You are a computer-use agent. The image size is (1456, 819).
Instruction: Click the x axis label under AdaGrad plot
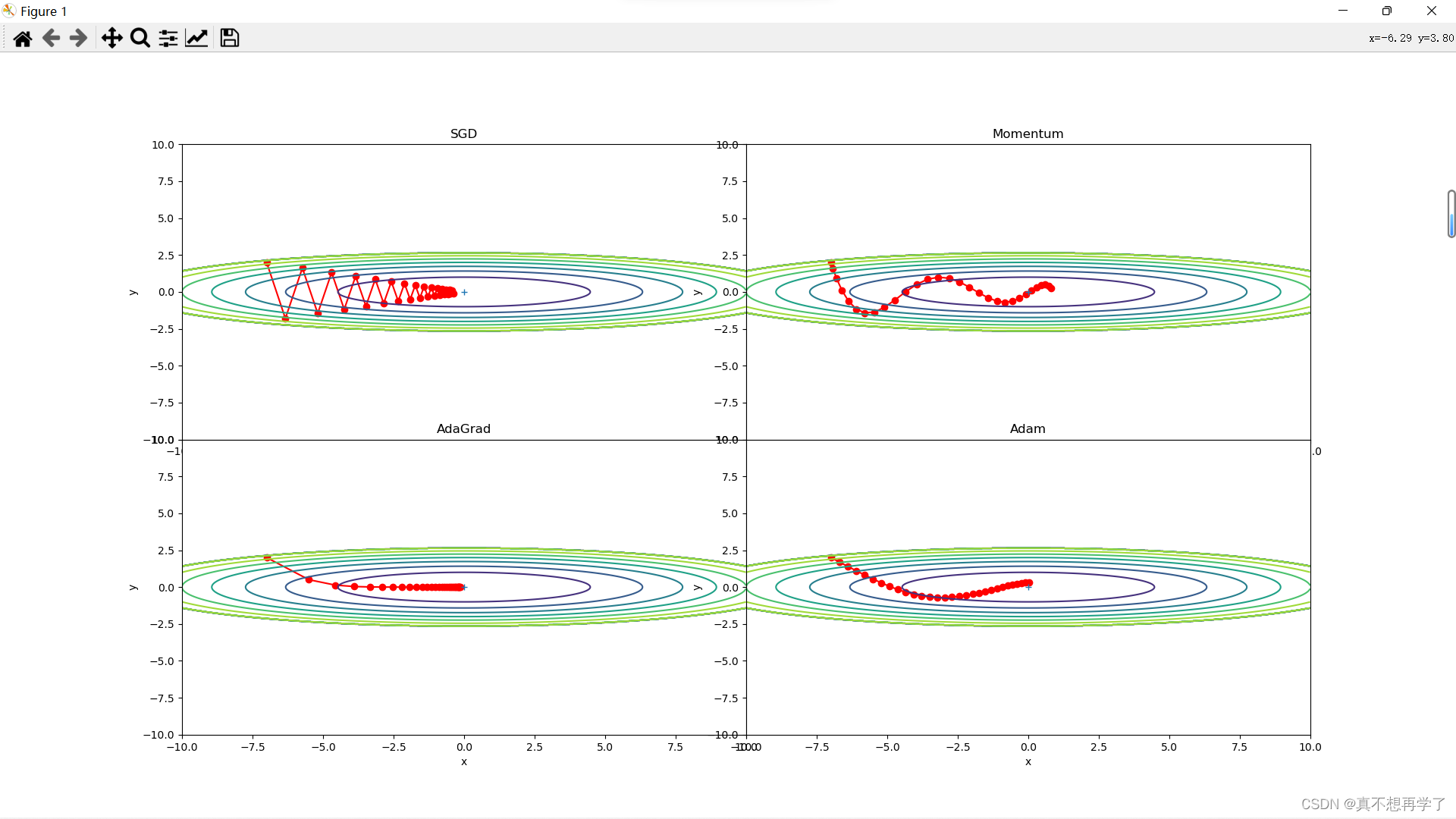coord(464,761)
